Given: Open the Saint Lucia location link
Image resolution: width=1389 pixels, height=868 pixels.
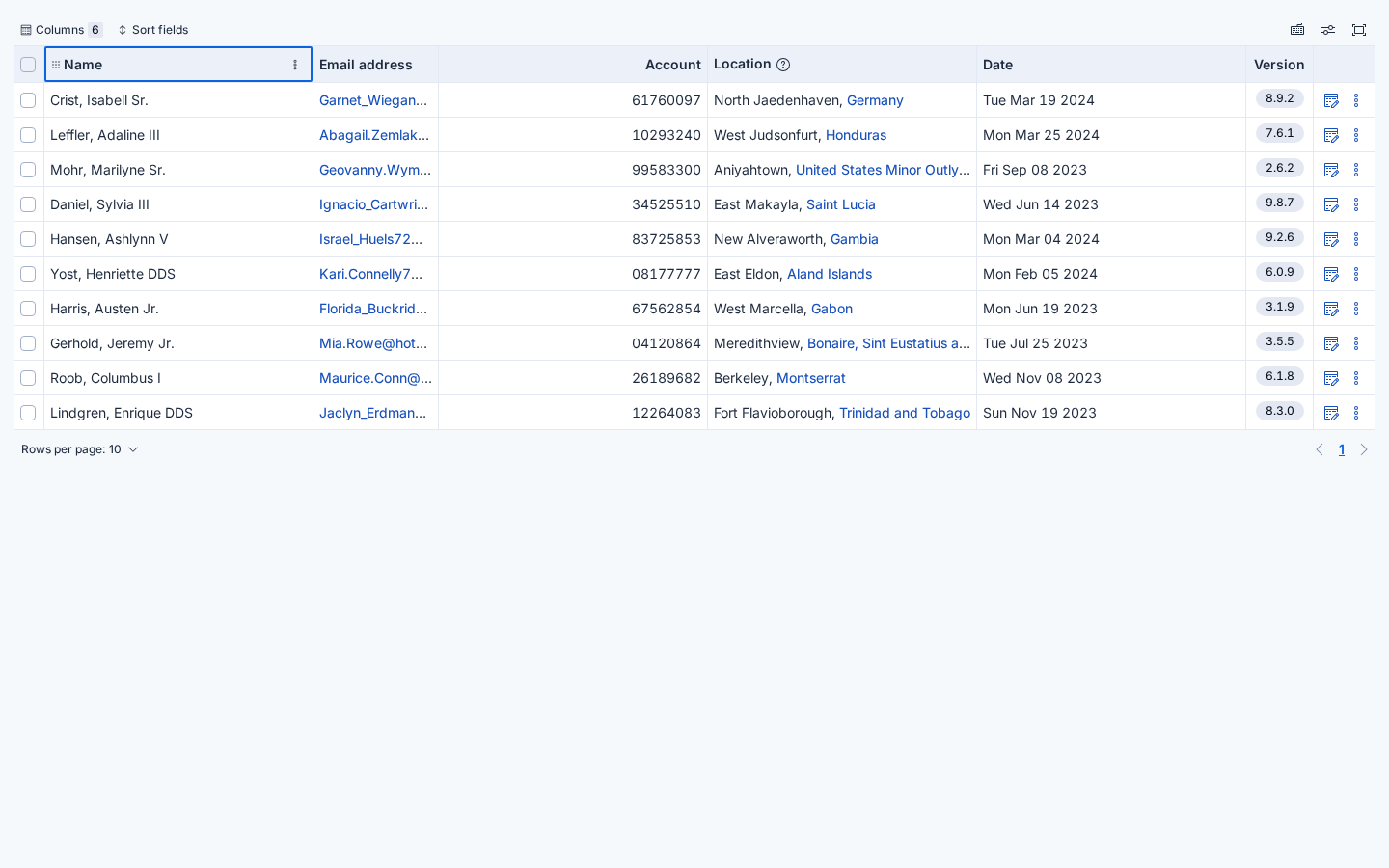Looking at the screenshot, I should pyautogui.click(x=841, y=204).
